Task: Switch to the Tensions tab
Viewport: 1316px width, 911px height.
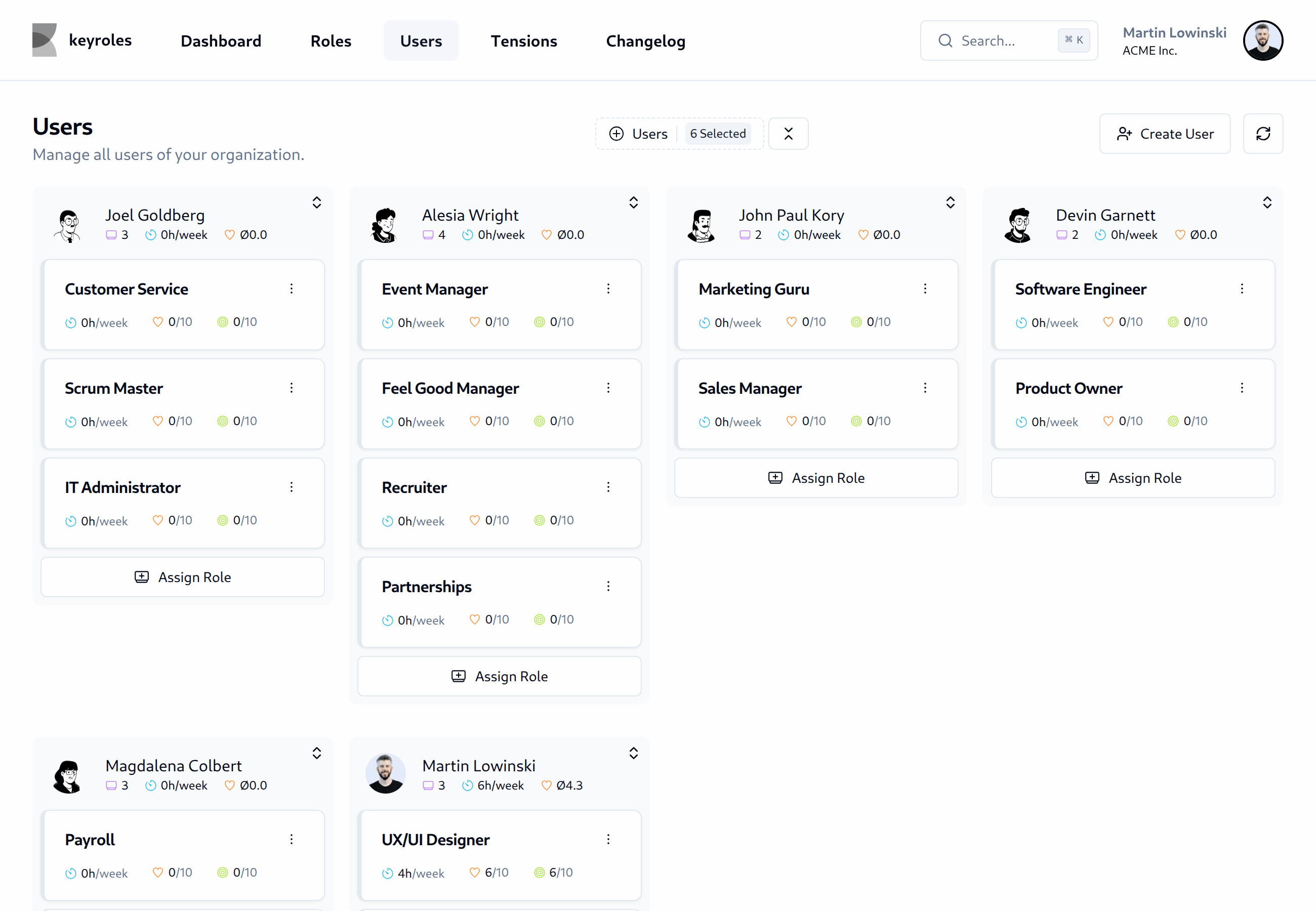Action: tap(523, 40)
